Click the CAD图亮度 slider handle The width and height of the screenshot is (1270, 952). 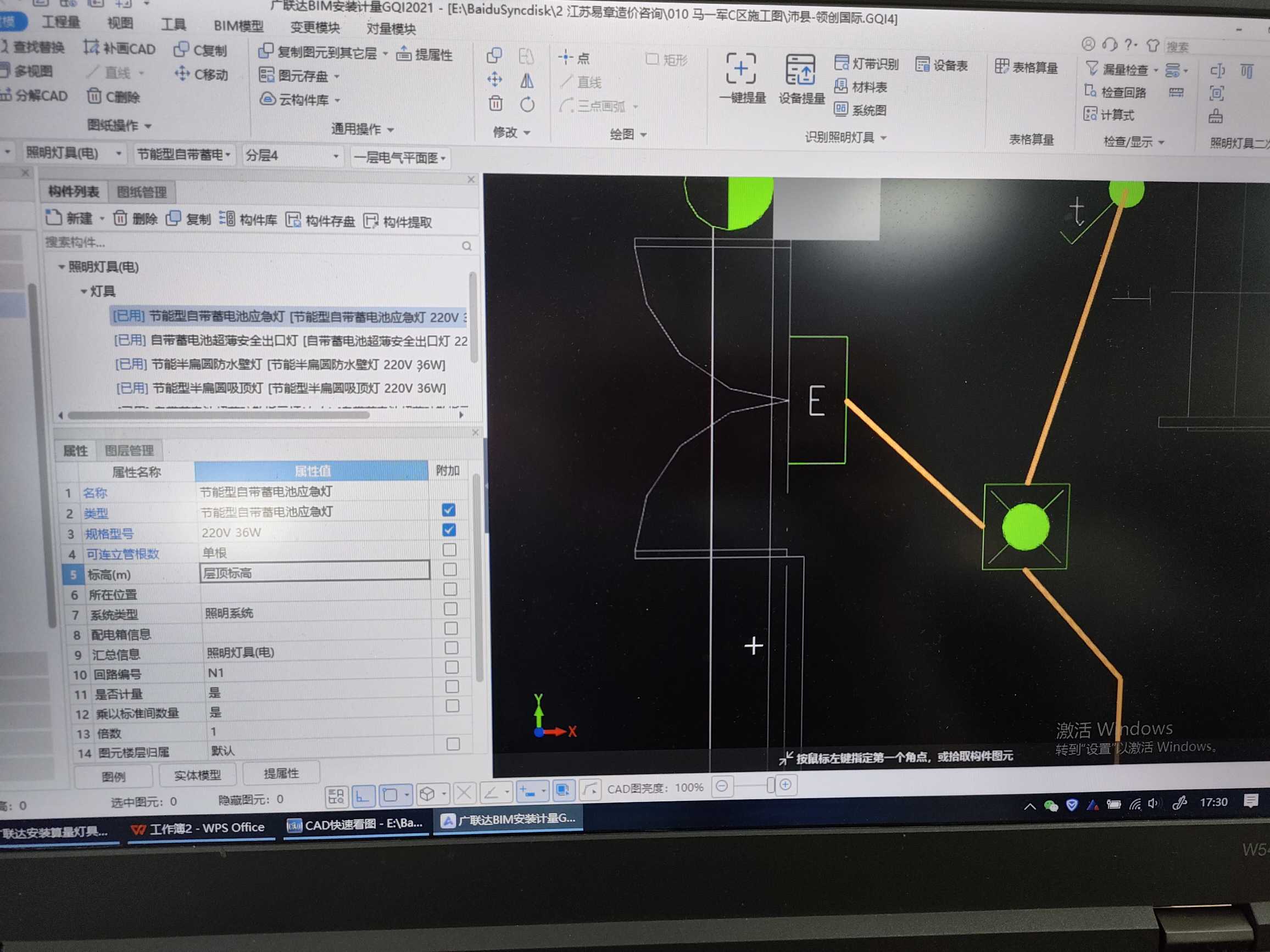click(x=771, y=785)
